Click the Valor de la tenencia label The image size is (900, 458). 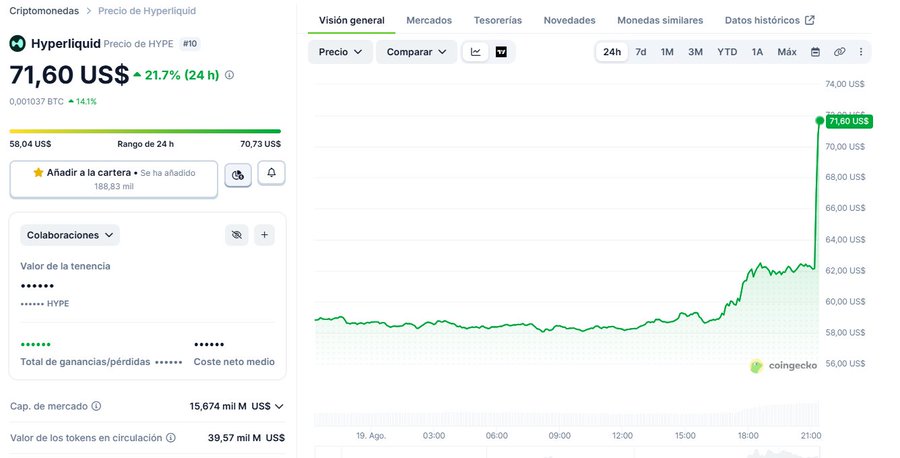65,266
